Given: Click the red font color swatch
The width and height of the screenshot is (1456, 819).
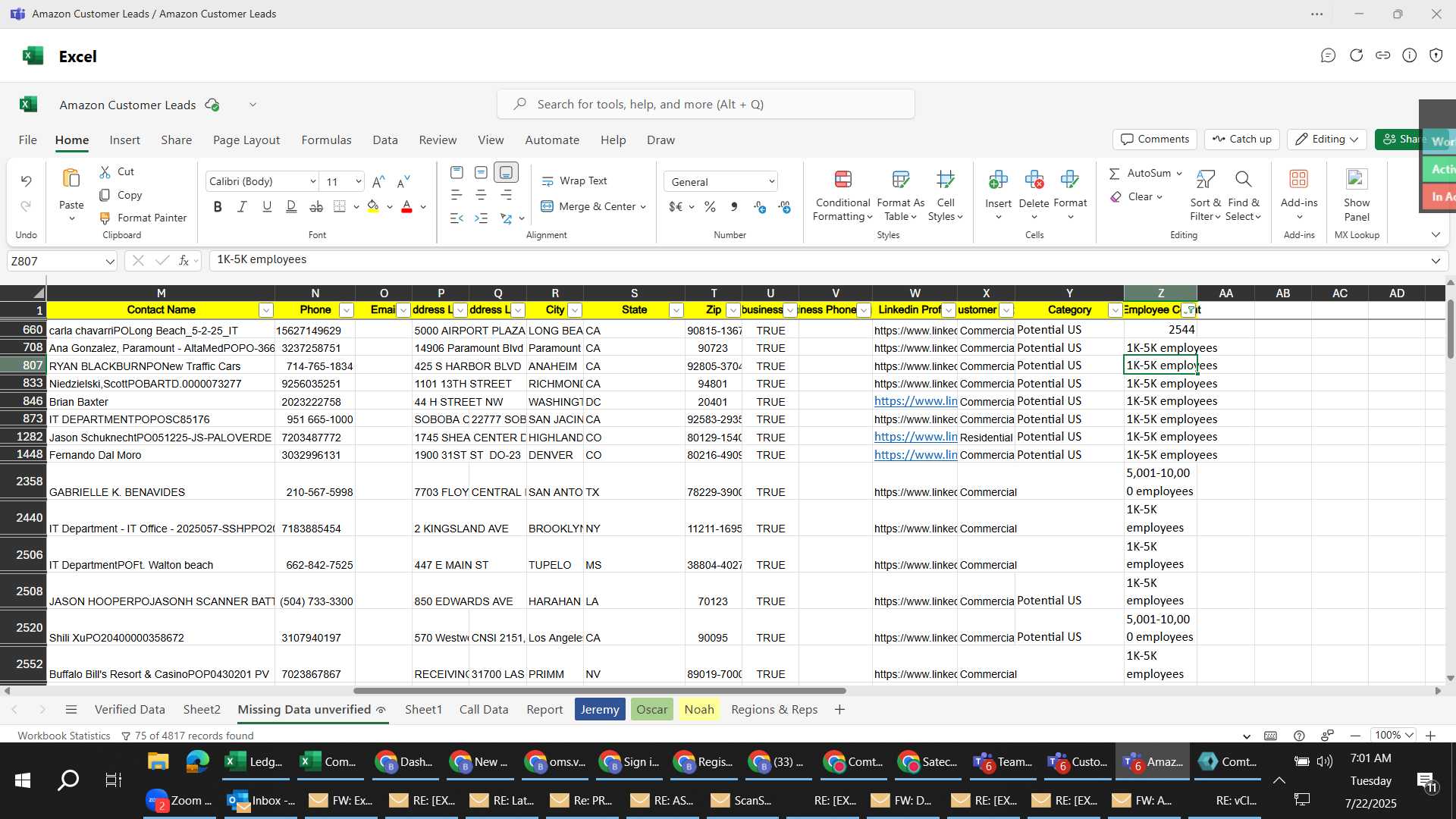Looking at the screenshot, I should click(x=406, y=206).
